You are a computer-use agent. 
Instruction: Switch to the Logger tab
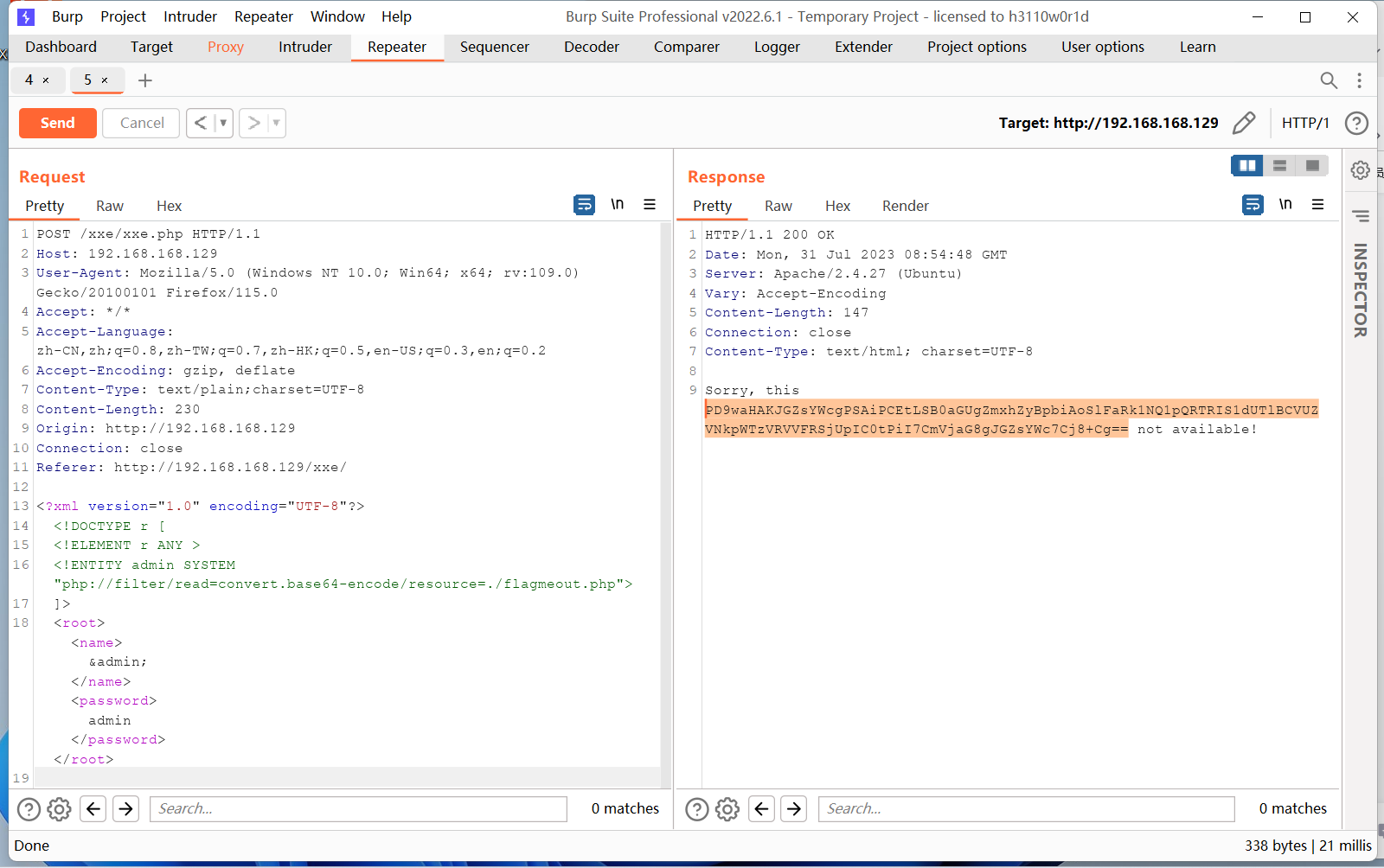(x=777, y=47)
